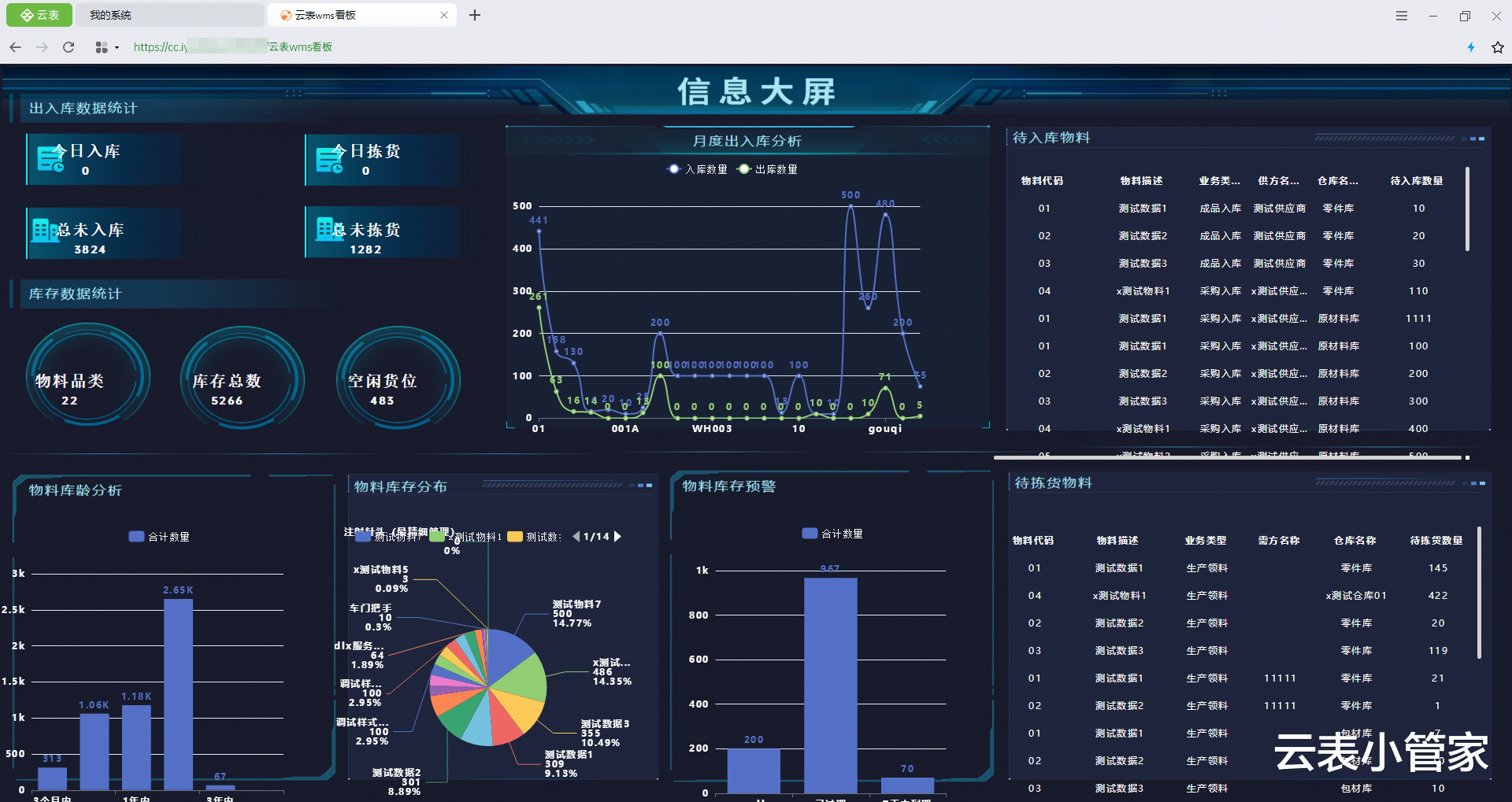
Task: Click the address bar URL
Action: [x=233, y=47]
